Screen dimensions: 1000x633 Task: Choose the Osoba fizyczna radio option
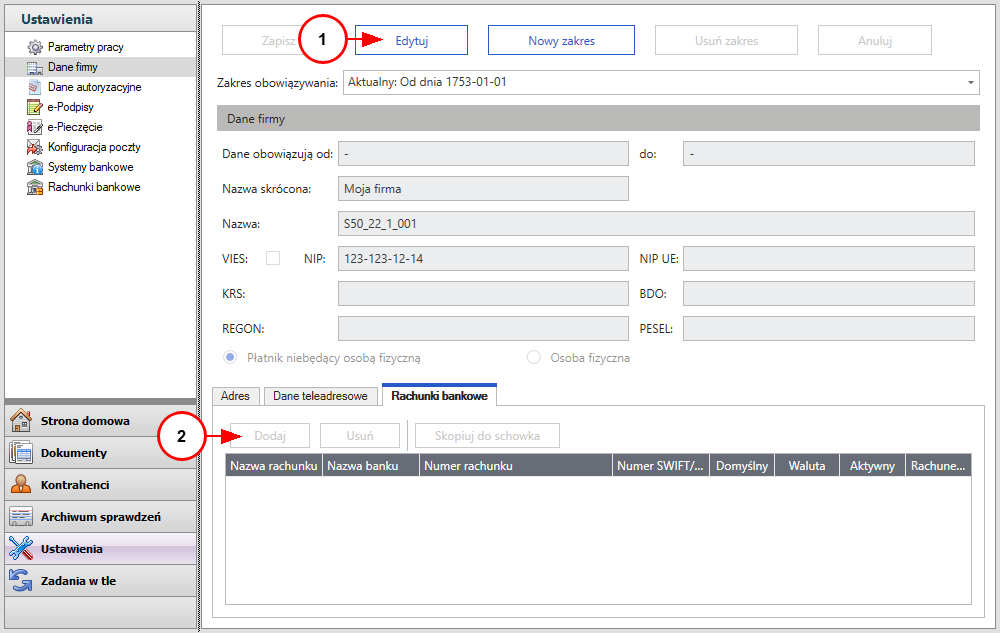coord(533,357)
